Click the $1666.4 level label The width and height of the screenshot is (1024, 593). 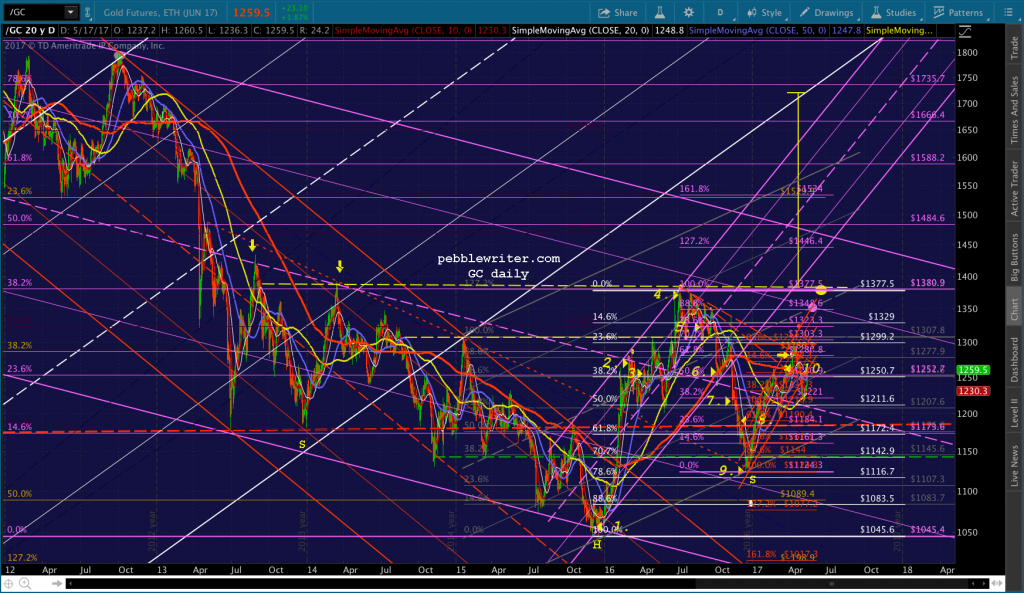click(927, 115)
